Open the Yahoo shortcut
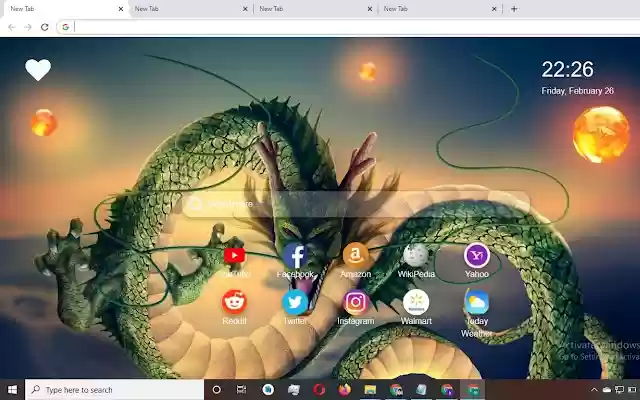 tap(476, 256)
